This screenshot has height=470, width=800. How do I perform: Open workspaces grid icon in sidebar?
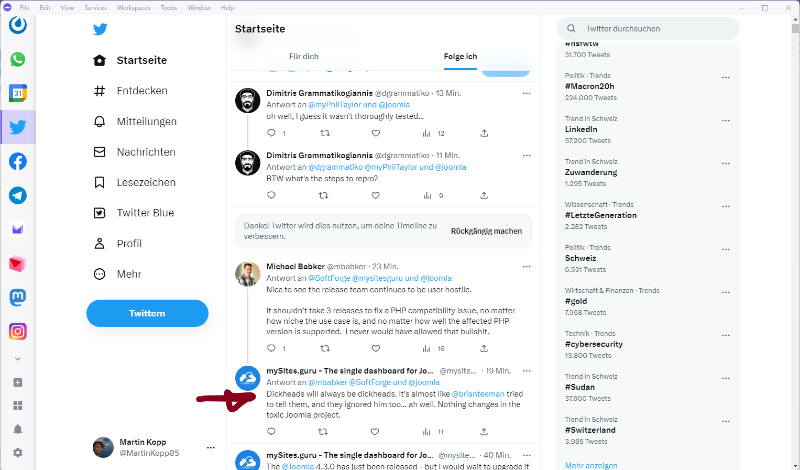[17, 405]
